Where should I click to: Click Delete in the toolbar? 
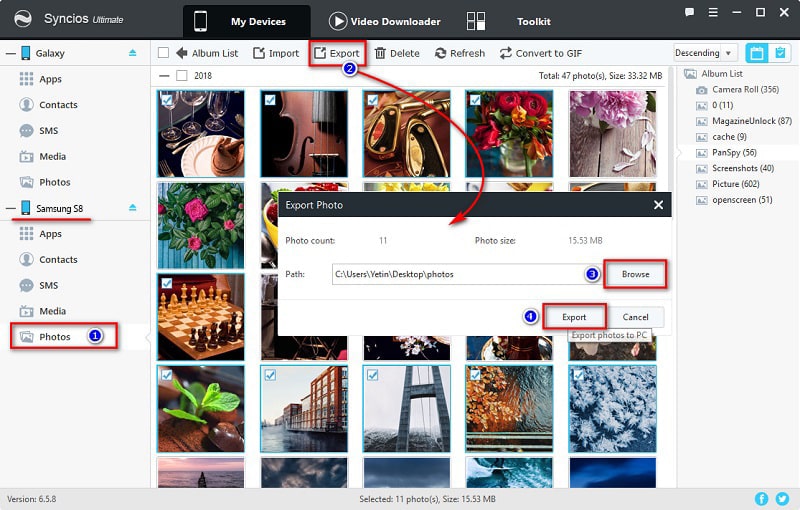pos(397,53)
